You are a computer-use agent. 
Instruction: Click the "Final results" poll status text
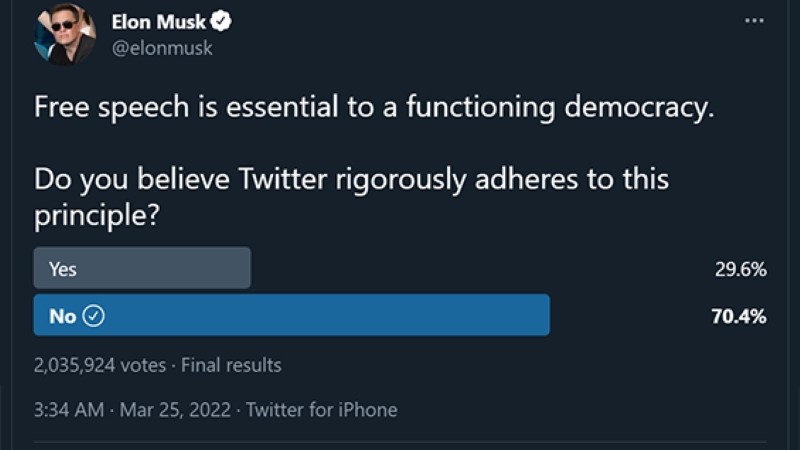click(x=231, y=365)
